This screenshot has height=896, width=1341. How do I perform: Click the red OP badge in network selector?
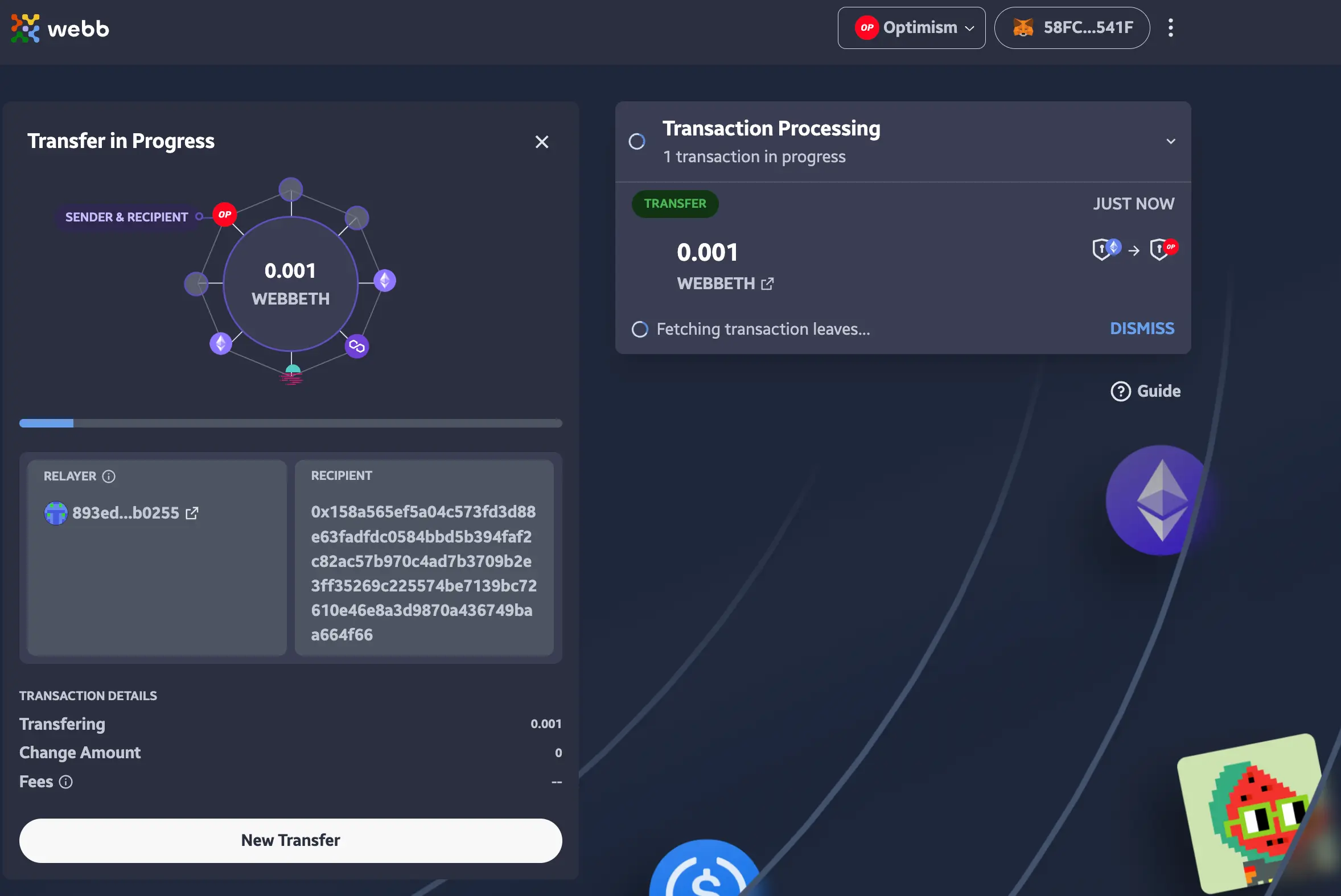pyautogui.click(x=866, y=27)
